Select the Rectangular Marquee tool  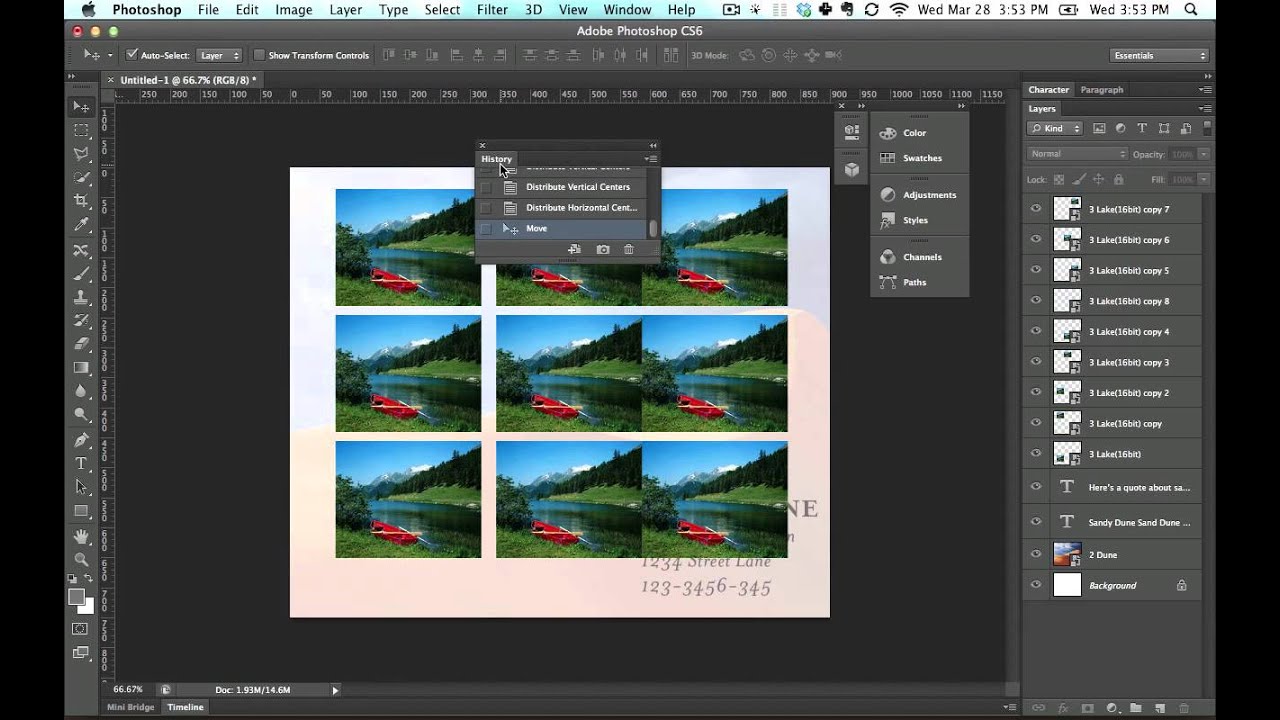coord(81,130)
